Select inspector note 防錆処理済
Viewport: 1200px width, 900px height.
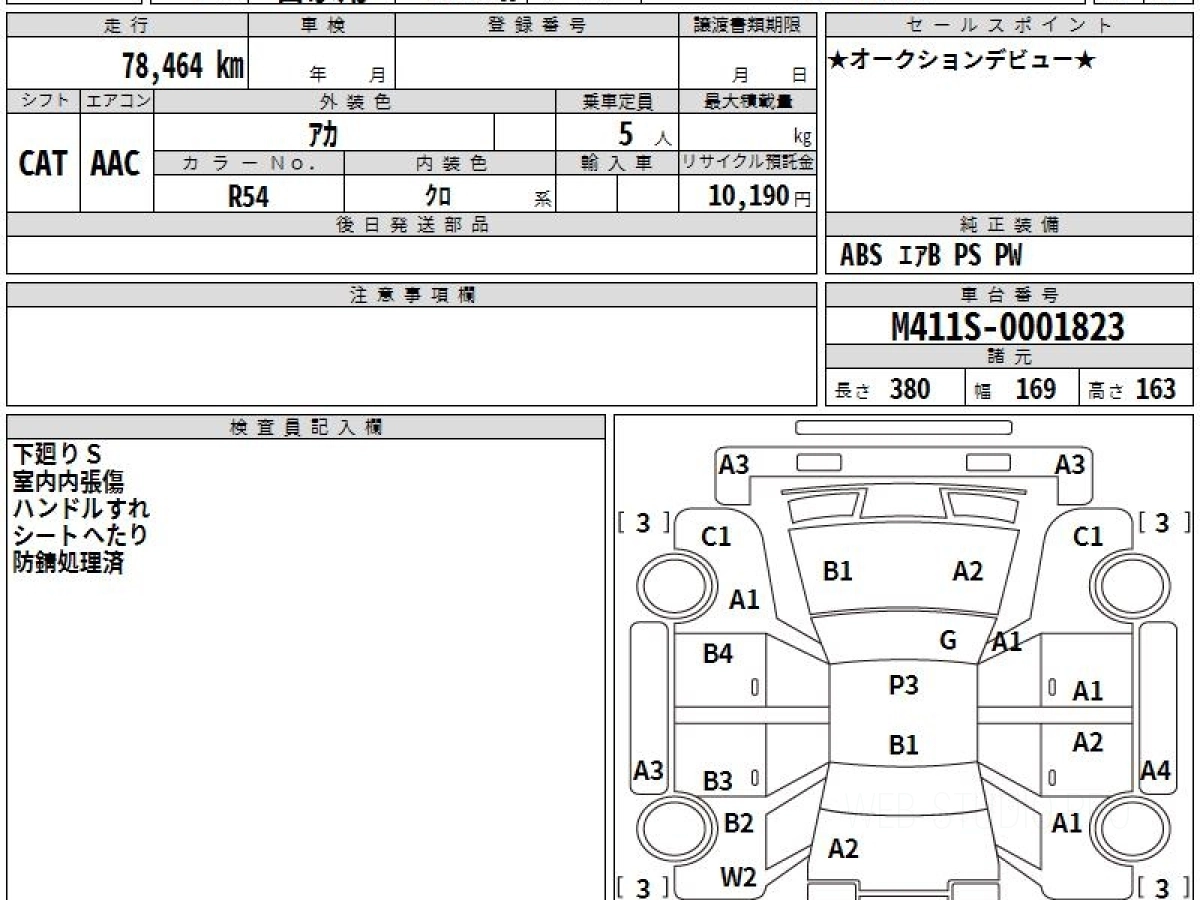[x=69, y=562]
